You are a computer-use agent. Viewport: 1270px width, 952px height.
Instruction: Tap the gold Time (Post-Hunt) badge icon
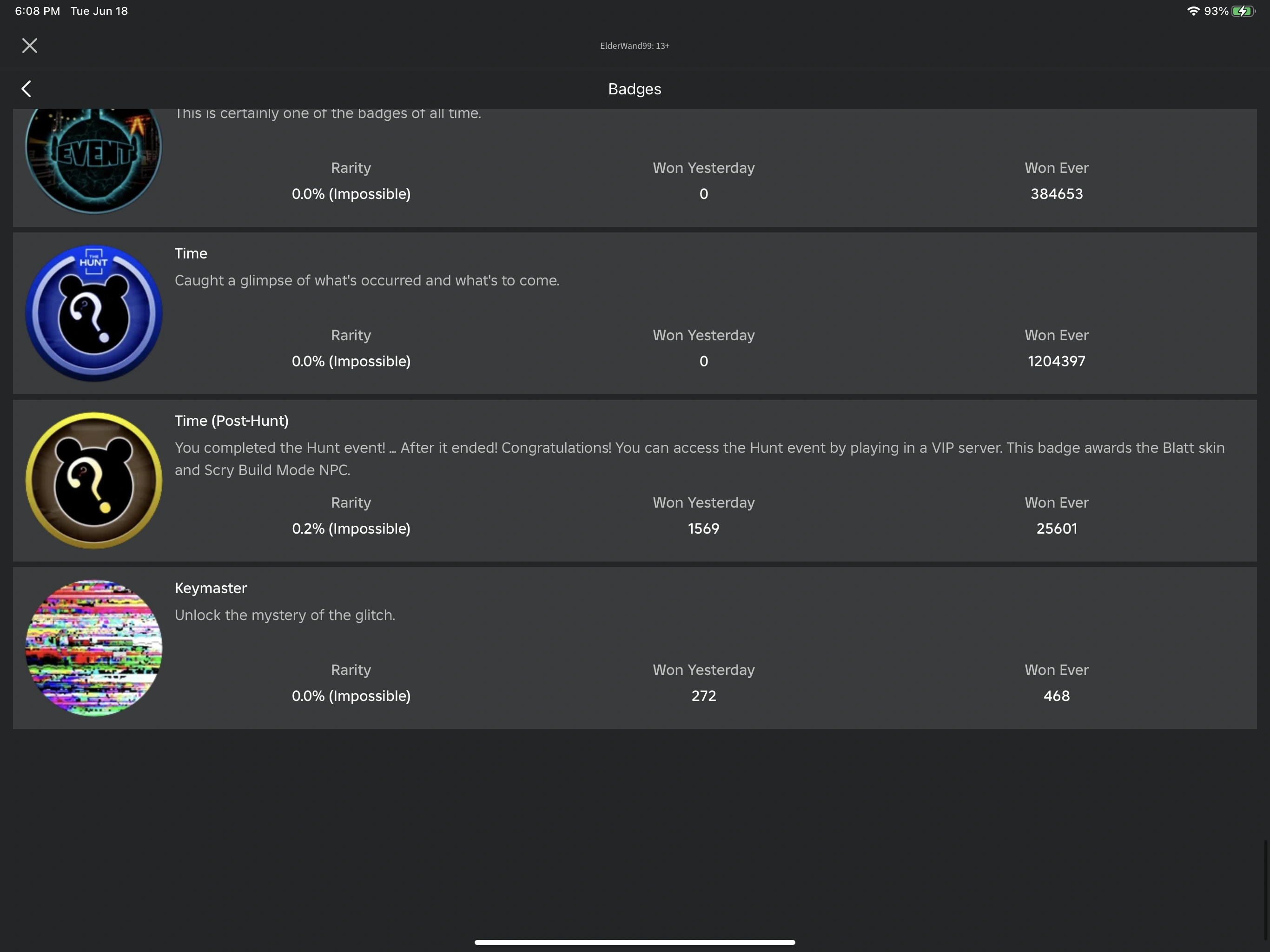93,481
